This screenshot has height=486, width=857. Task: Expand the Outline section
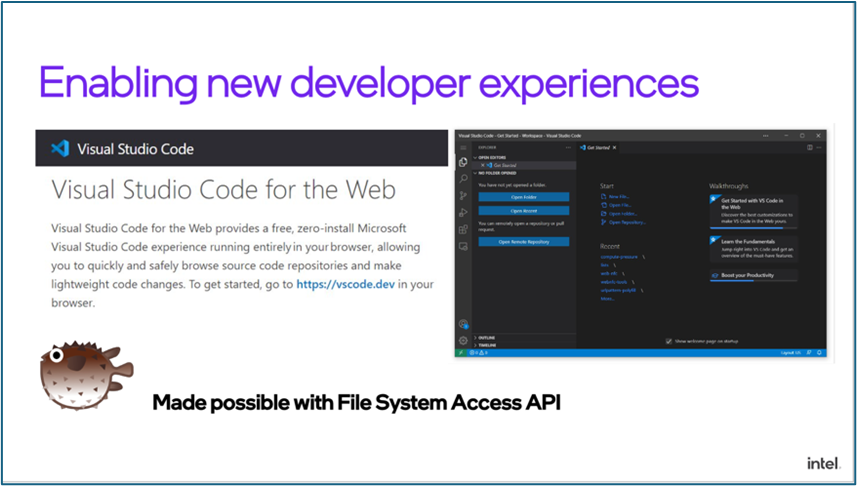[x=525, y=338]
